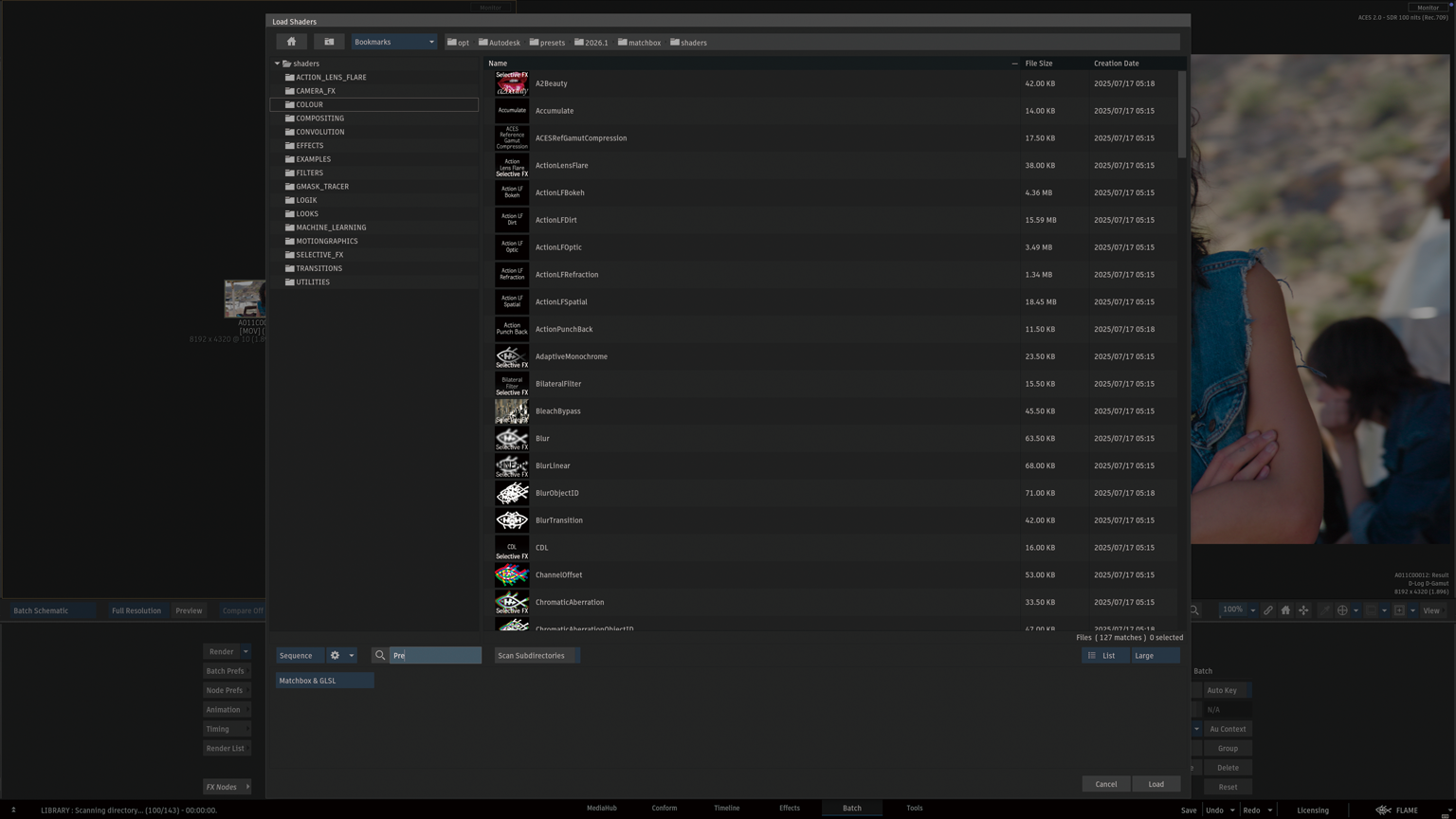The height and width of the screenshot is (819, 1456).
Task: Select the BleachBypass shader thumbnail
Action: (x=511, y=411)
